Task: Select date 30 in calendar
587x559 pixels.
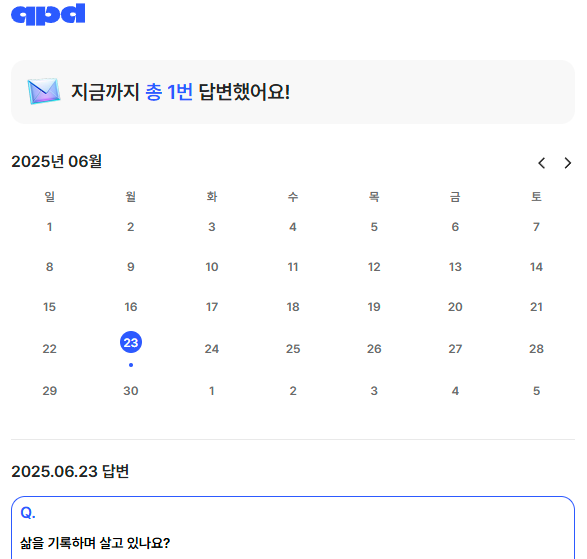Action: point(131,391)
